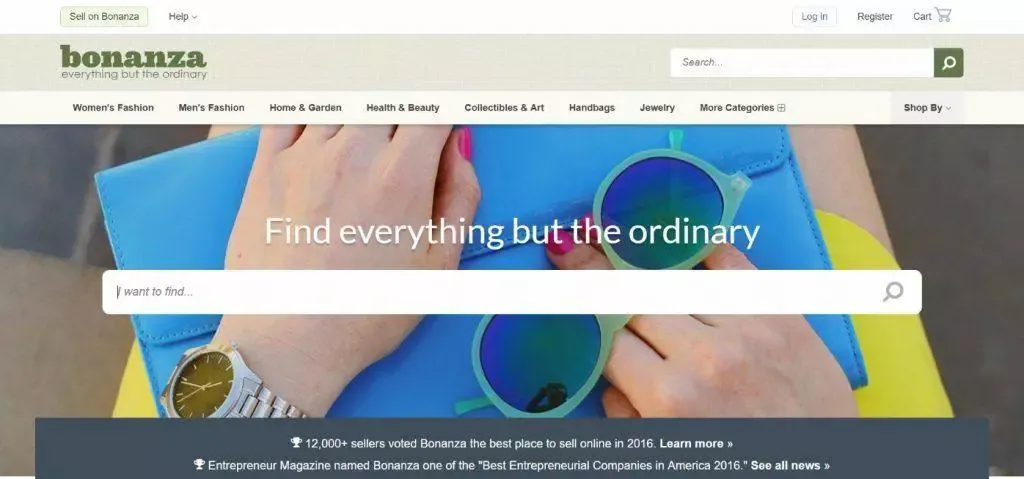Focus the 'I want to find...' search field

pyautogui.click(x=512, y=292)
